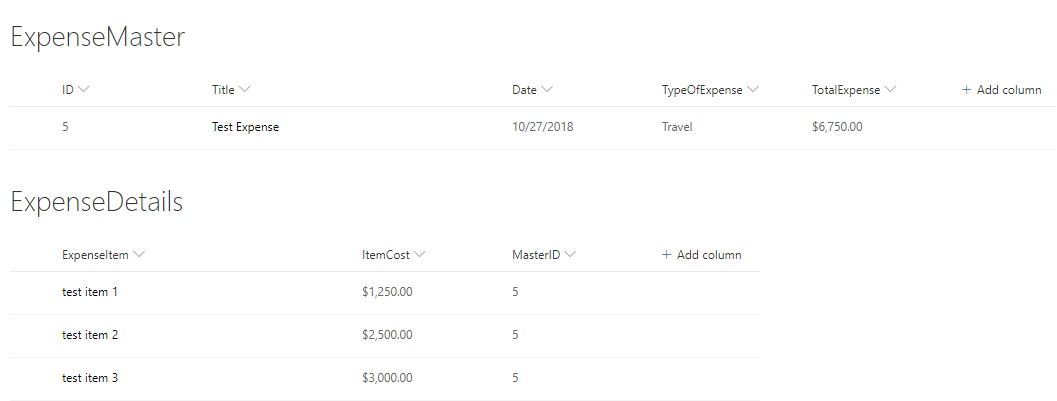Expand the ItemCost column chevron

[420, 255]
